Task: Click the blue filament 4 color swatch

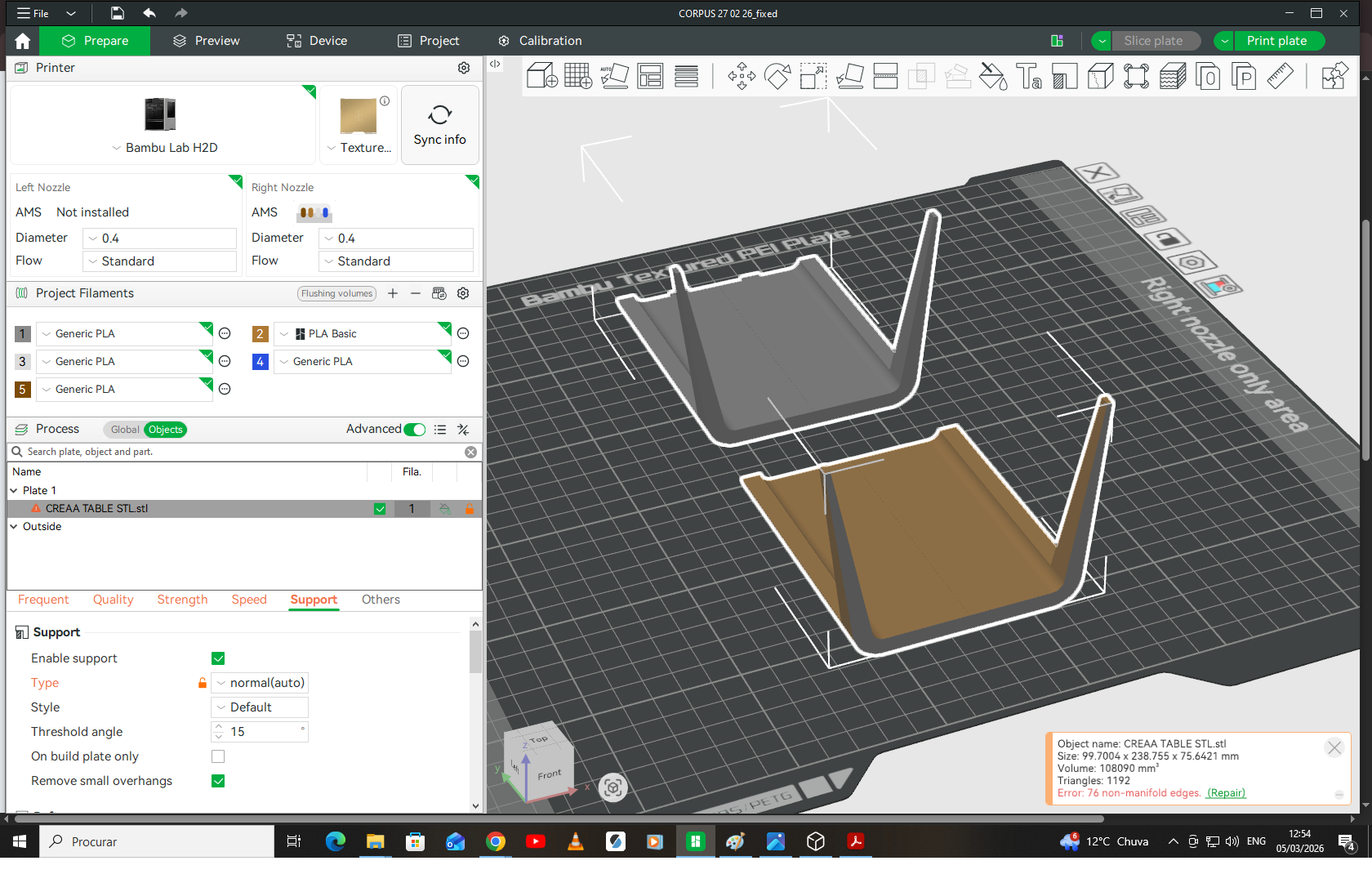Action: pos(260,362)
